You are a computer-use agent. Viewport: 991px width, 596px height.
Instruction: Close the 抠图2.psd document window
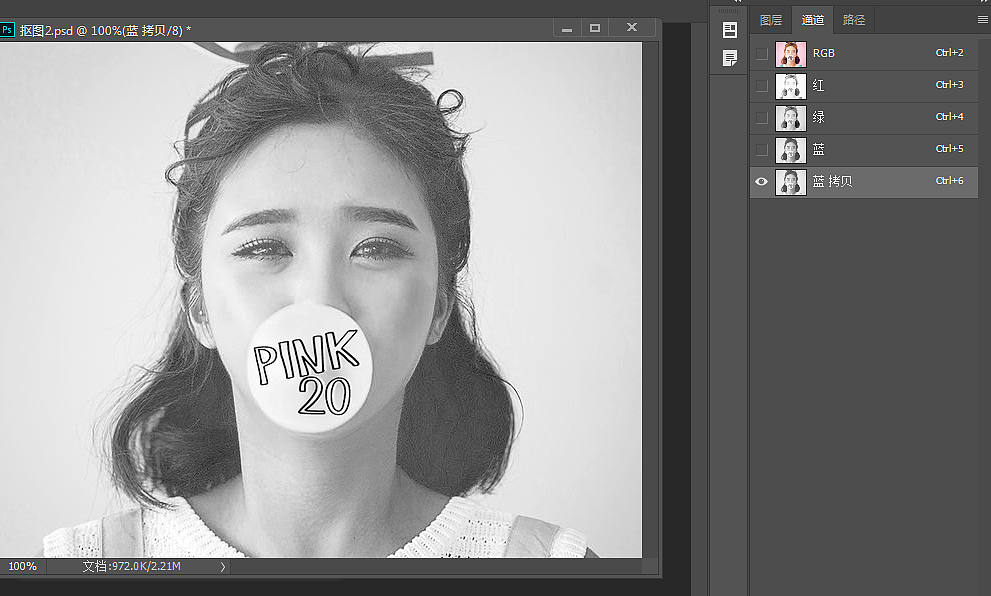[632, 27]
